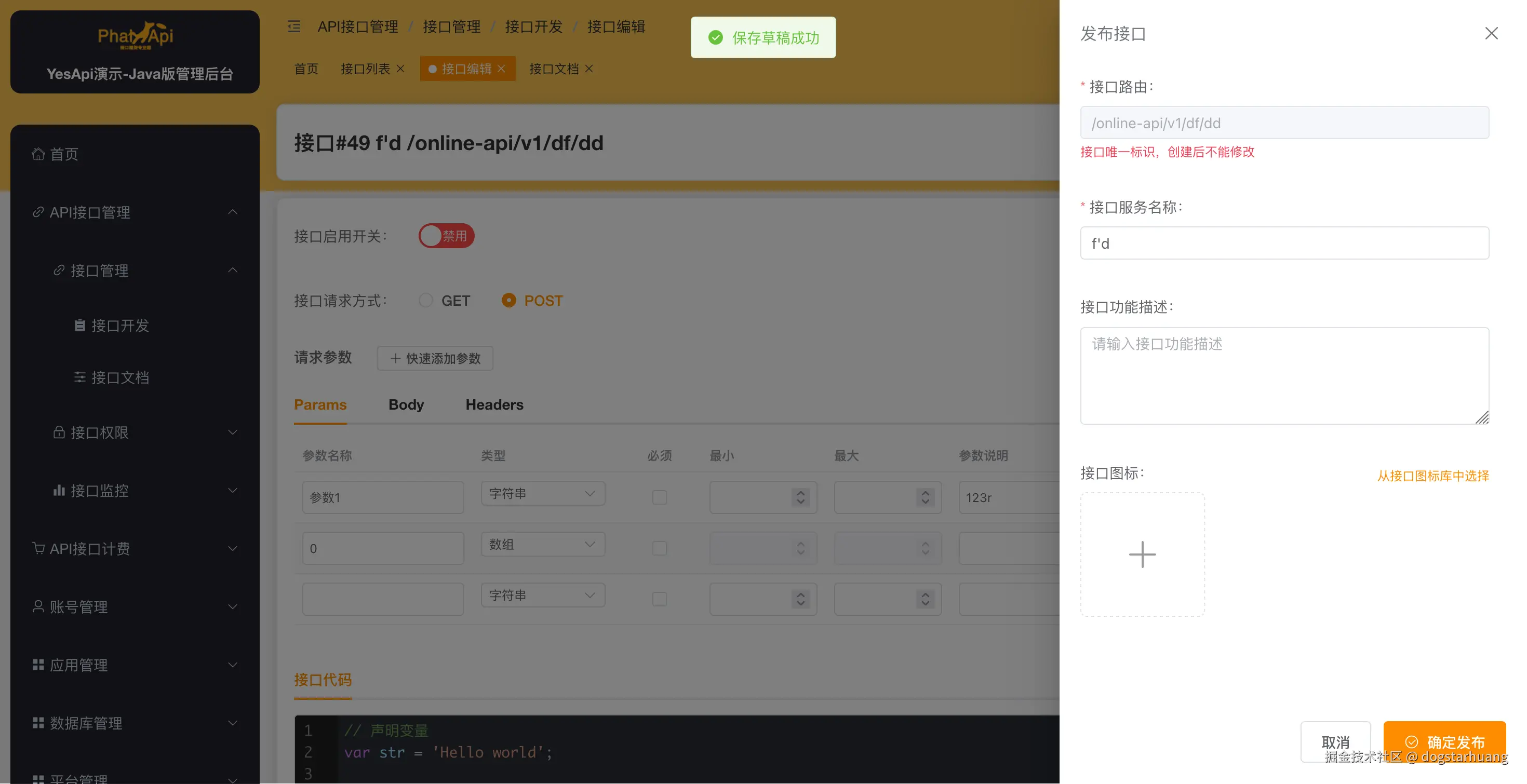Click the API接口计费 shopping cart icon

(x=38, y=548)
